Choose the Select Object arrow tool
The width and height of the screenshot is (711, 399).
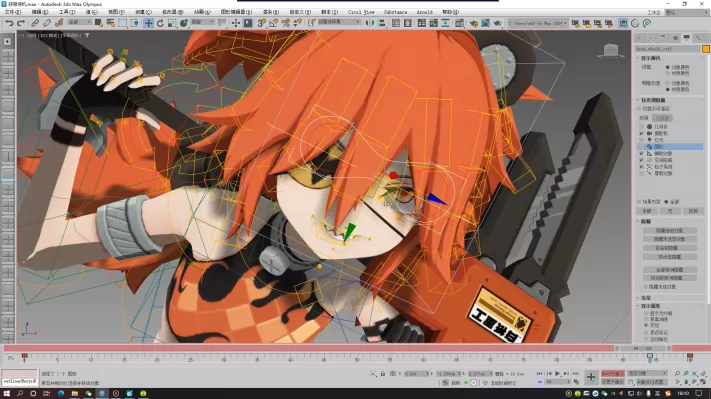(x=98, y=23)
